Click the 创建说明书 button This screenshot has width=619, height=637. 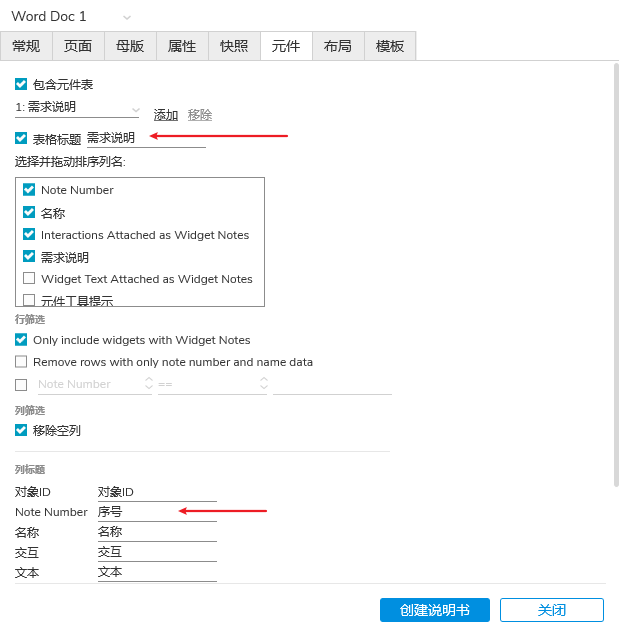coord(435,610)
